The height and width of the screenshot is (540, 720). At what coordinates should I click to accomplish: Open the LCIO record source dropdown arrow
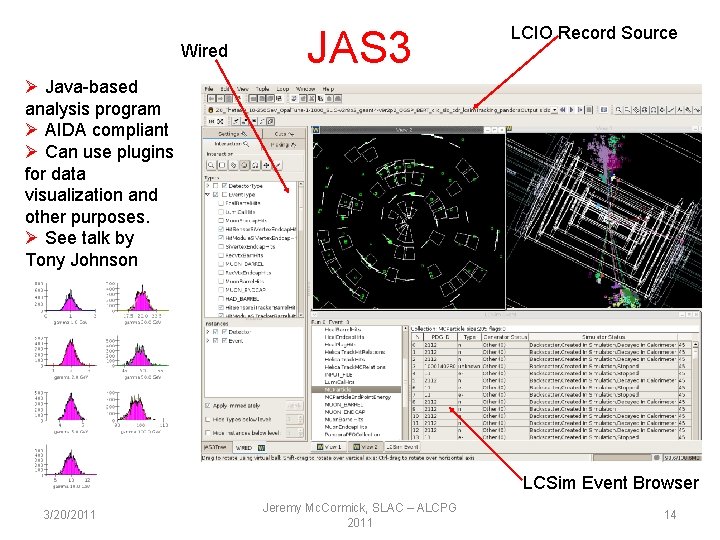[554, 110]
